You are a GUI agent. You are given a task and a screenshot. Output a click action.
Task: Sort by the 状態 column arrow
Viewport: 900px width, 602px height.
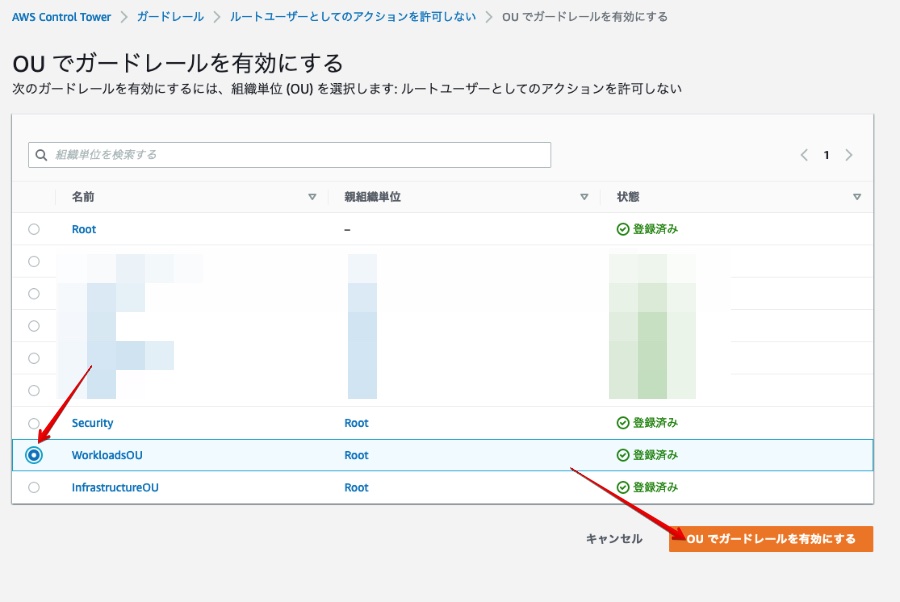coord(857,197)
